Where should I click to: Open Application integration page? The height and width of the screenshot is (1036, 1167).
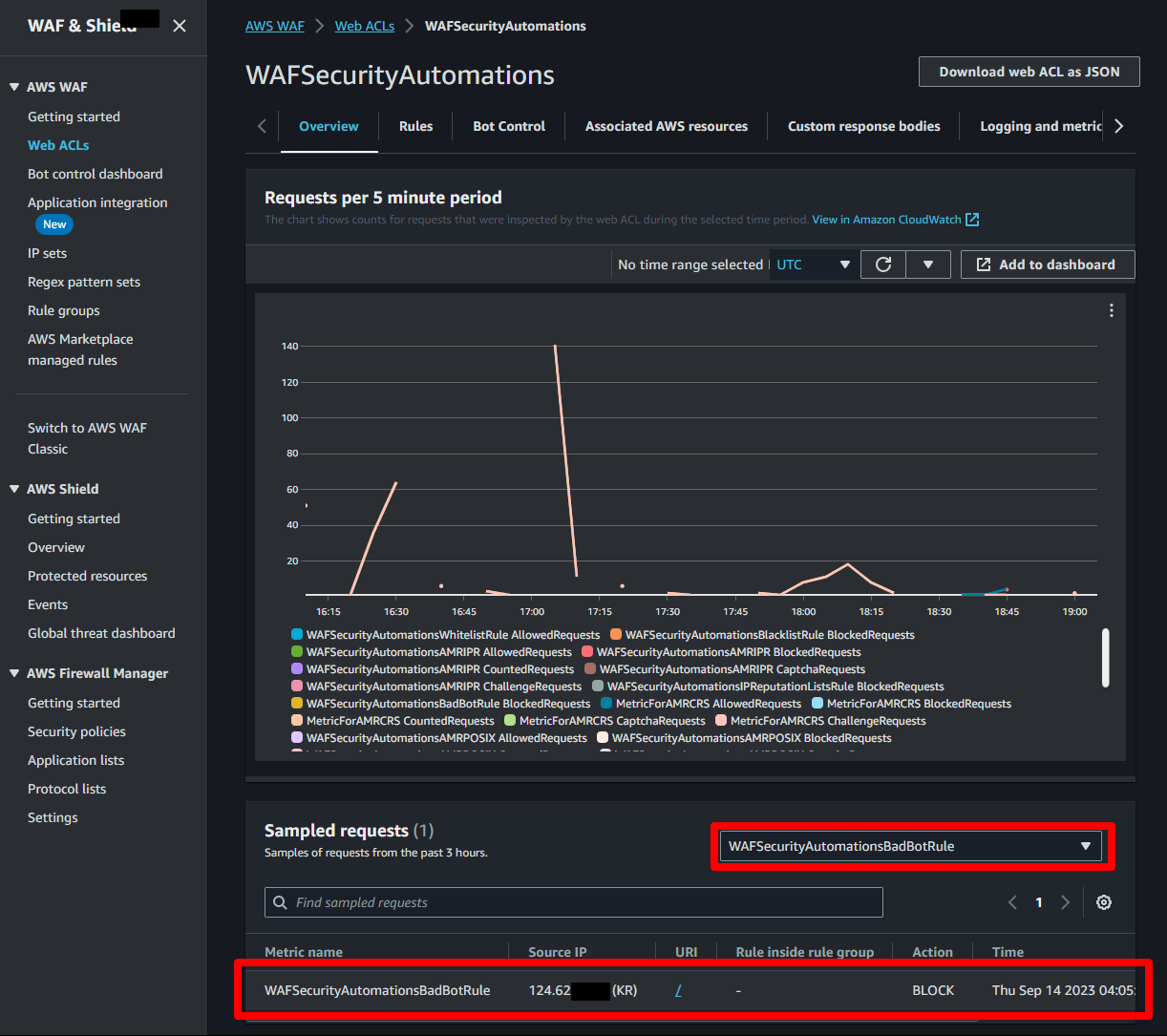pos(97,202)
